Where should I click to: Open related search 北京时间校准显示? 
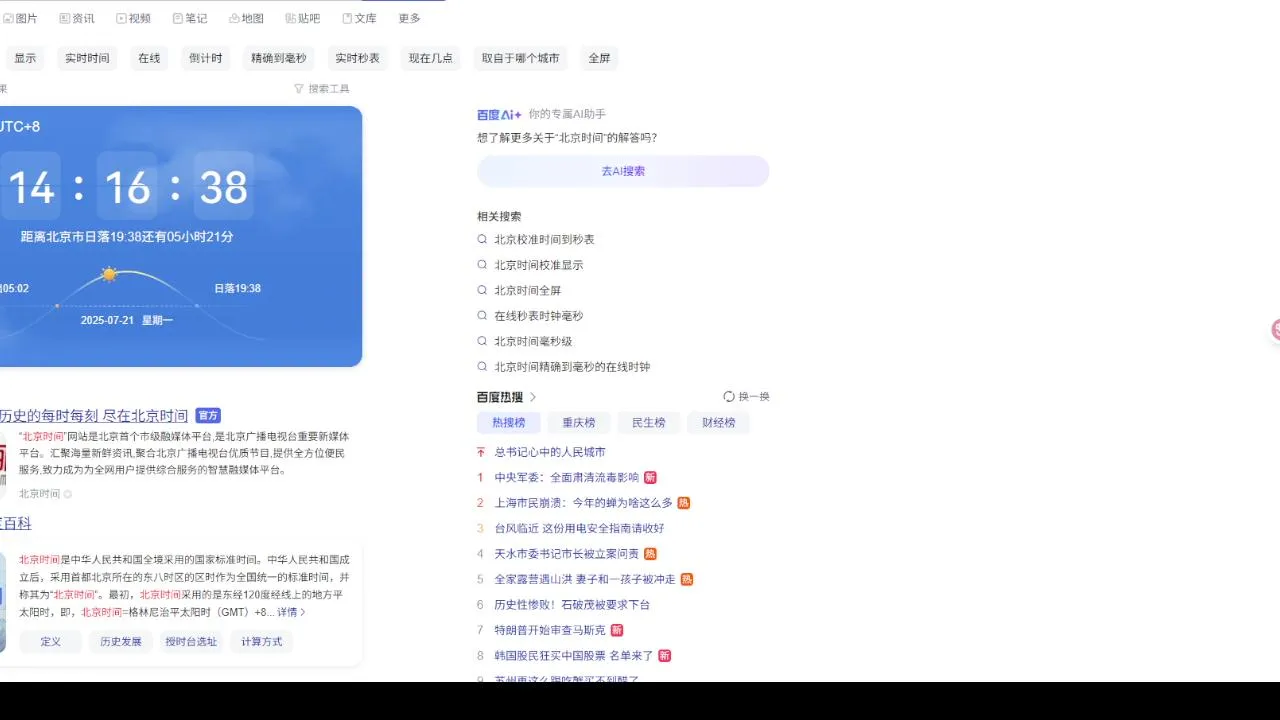[538, 265]
